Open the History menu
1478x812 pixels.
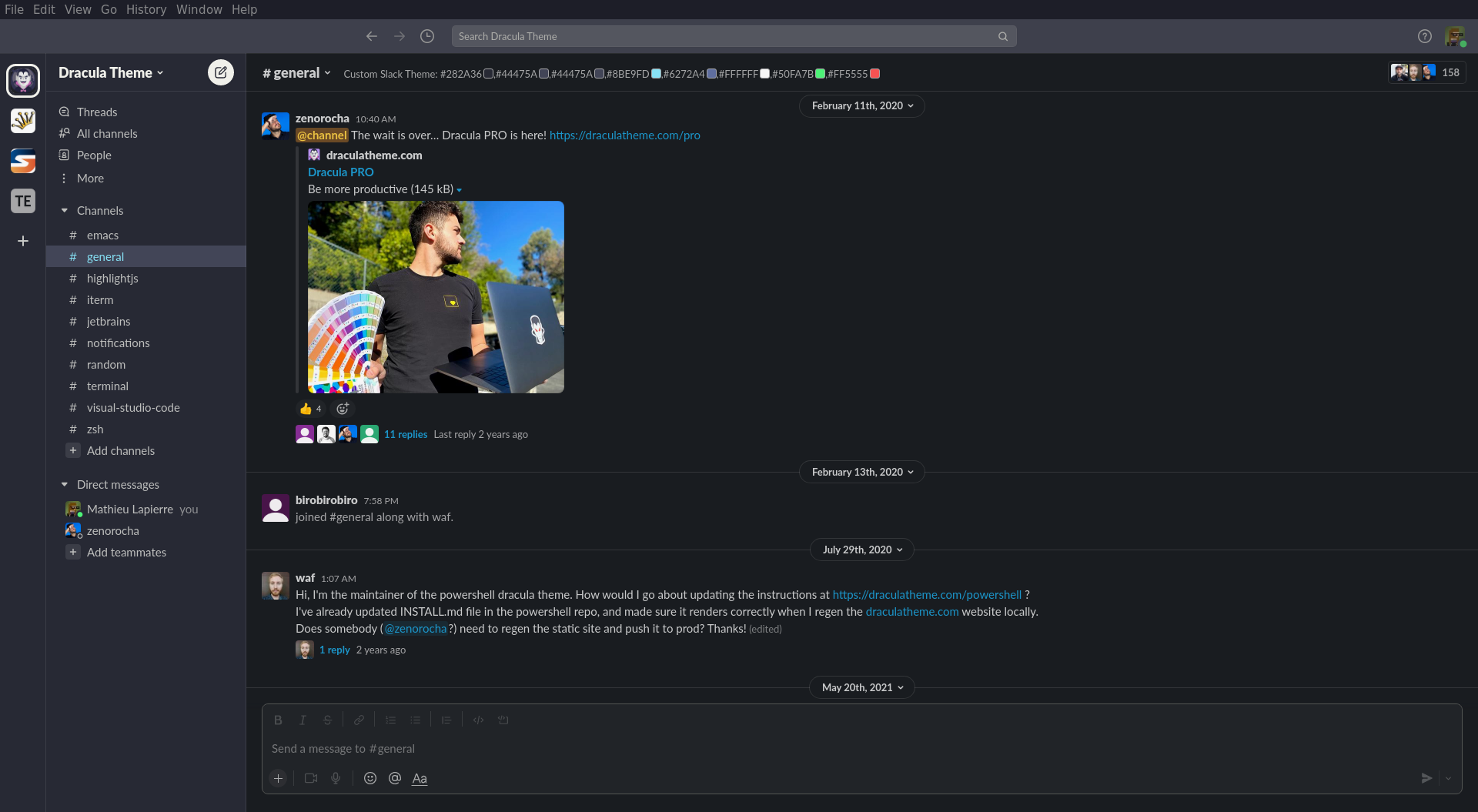(146, 9)
